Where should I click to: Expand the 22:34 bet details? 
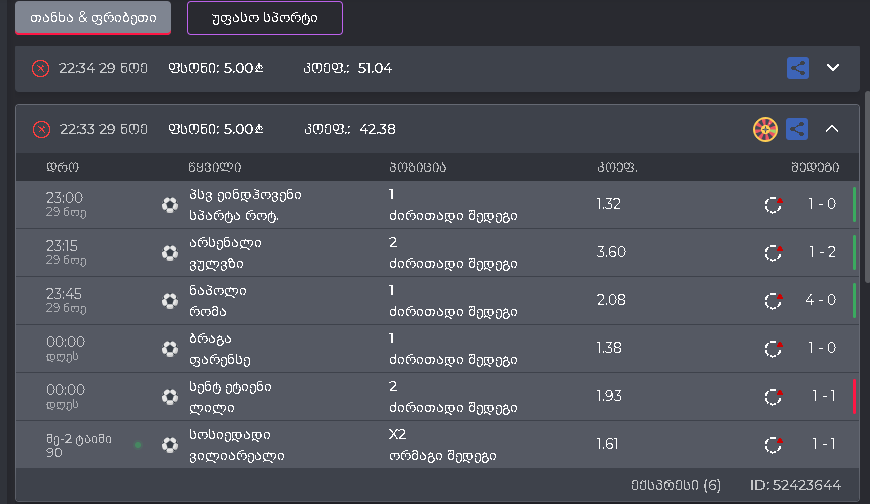pyautogui.click(x=833, y=68)
